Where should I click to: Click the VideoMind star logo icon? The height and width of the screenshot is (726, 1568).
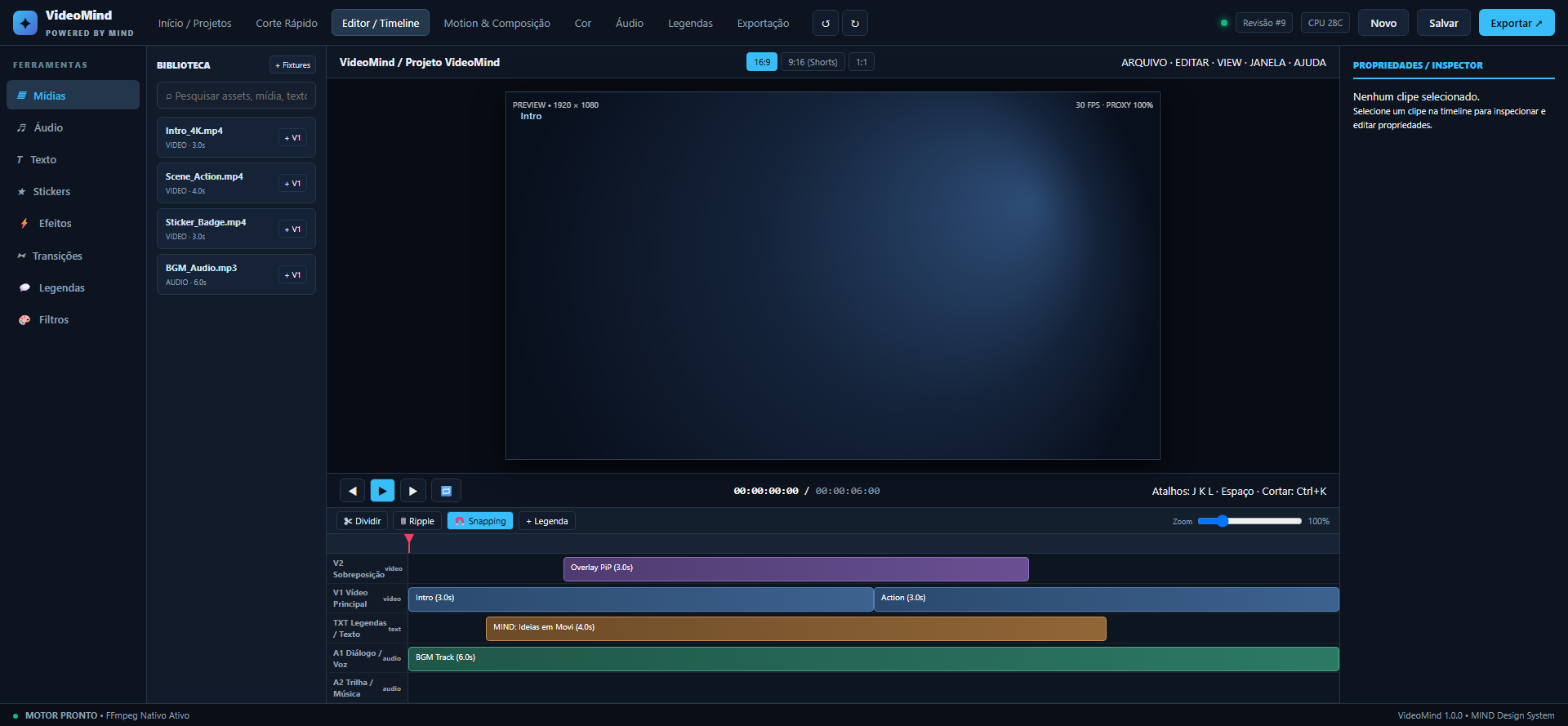point(25,23)
